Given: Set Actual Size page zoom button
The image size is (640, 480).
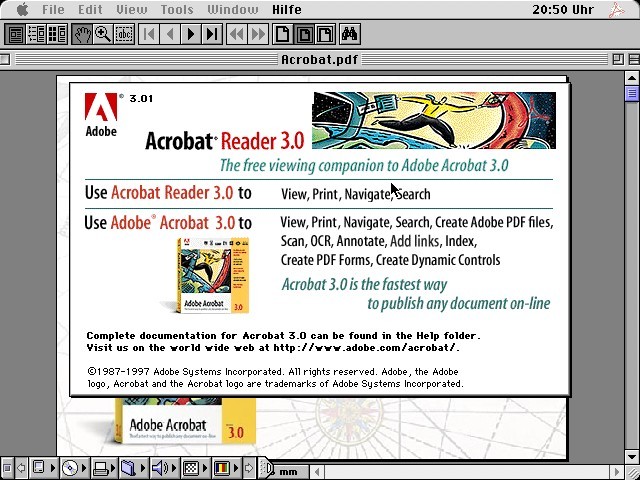Looking at the screenshot, I should [x=283, y=35].
